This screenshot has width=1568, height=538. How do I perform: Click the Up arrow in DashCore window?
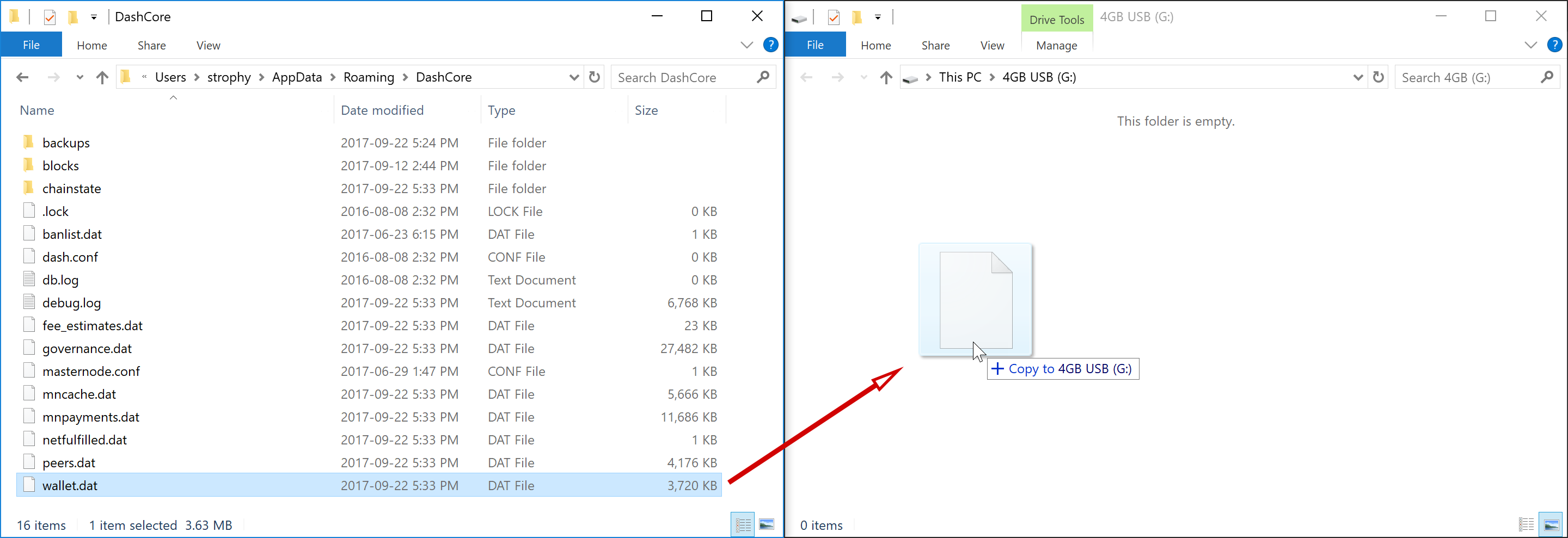point(102,77)
